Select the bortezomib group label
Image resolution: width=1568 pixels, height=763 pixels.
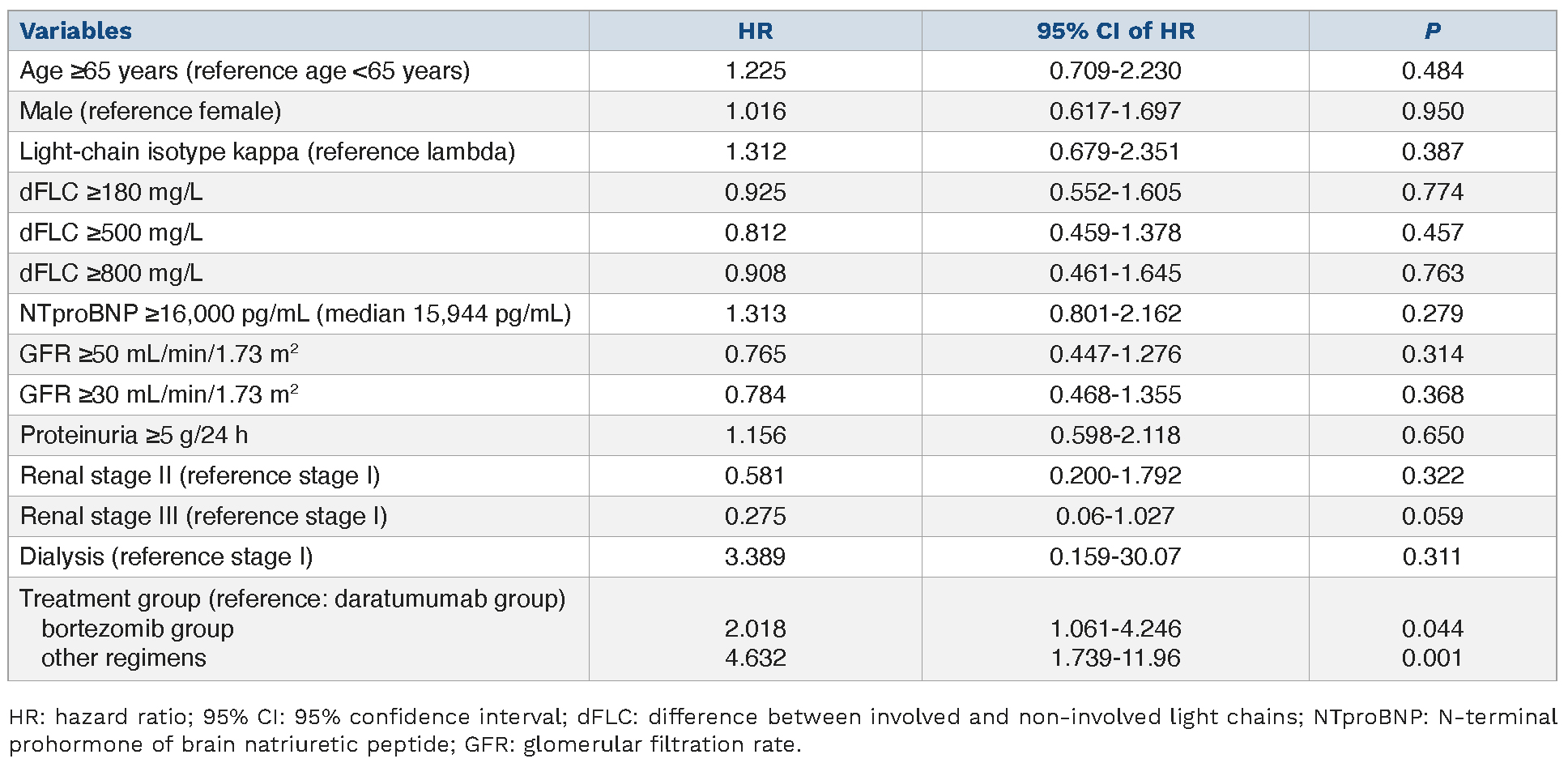(x=138, y=629)
